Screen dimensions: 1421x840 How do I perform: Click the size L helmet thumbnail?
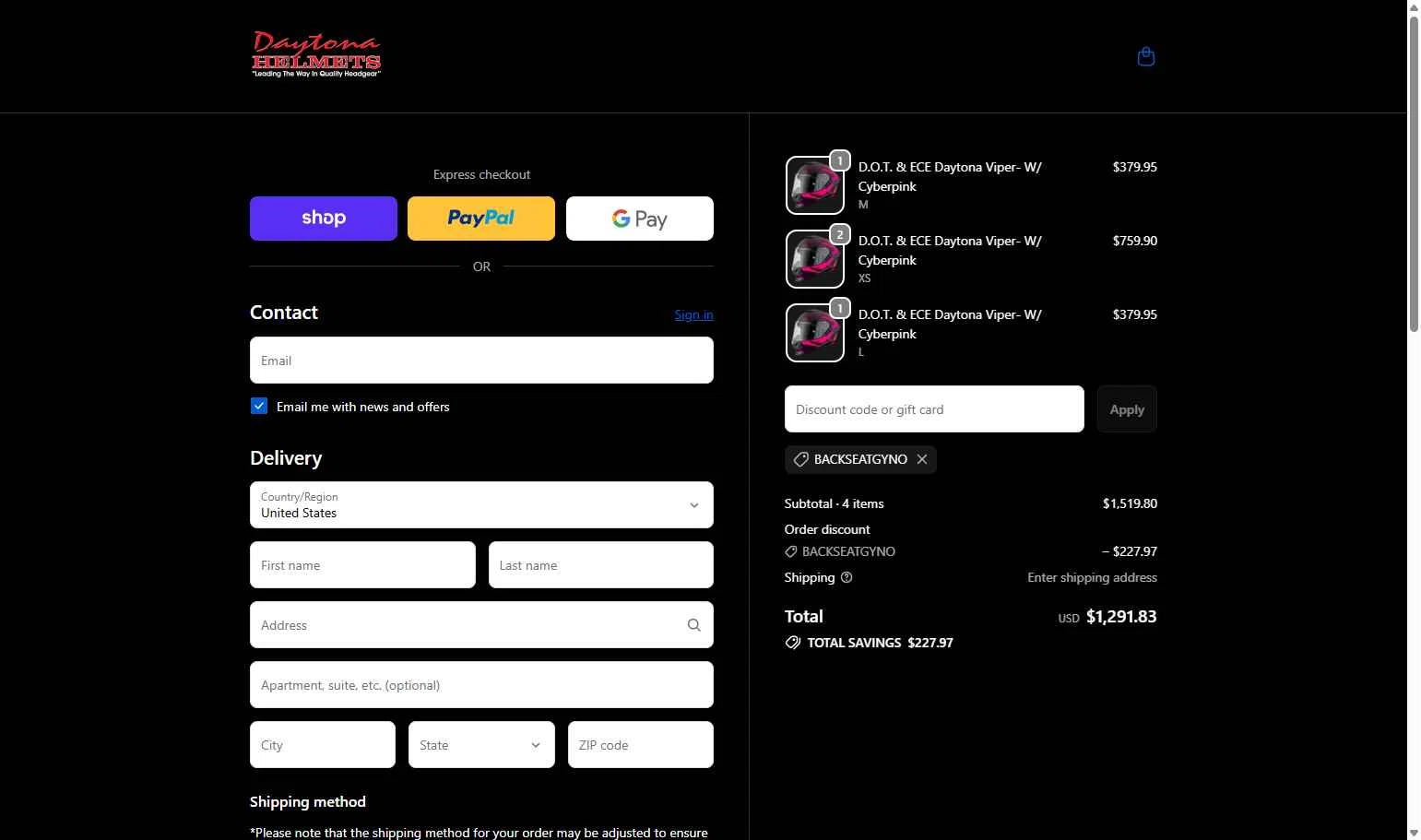[x=815, y=333]
